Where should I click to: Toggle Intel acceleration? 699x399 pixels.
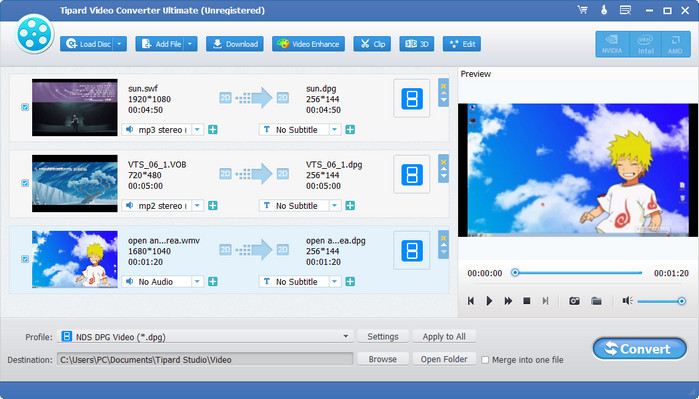[x=646, y=44]
